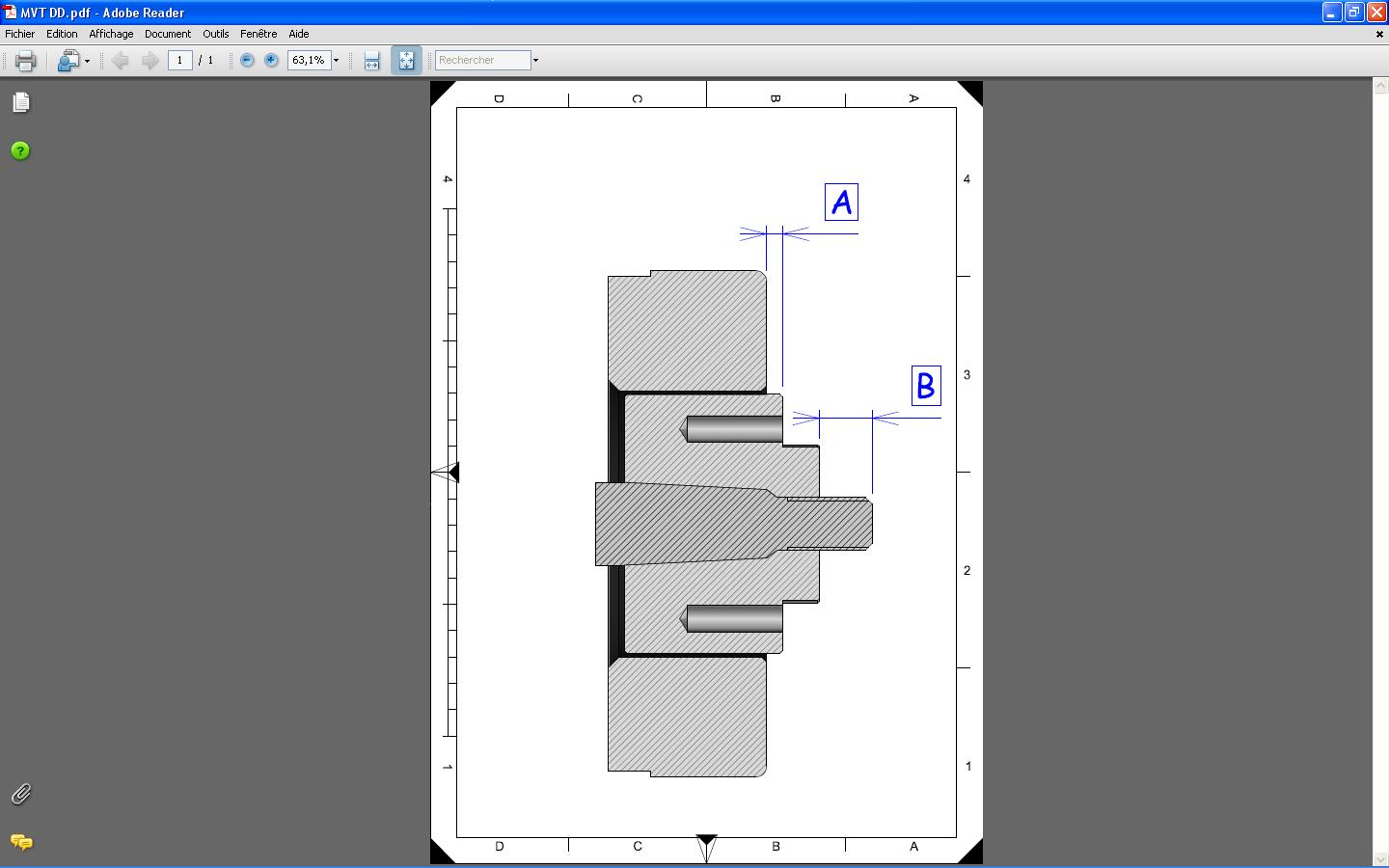Viewport: 1389px width, 868px height.
Task: Click the collaboration meeting icon
Action: (68, 61)
